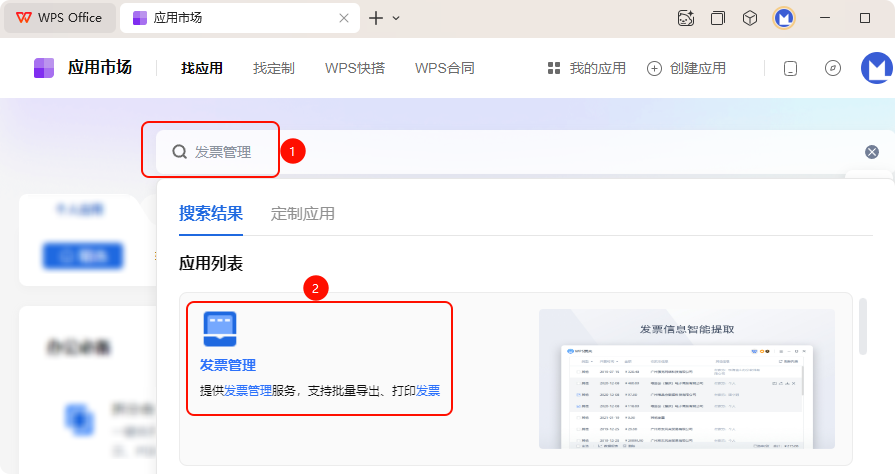Open 我的应用 page

pyautogui.click(x=586, y=68)
